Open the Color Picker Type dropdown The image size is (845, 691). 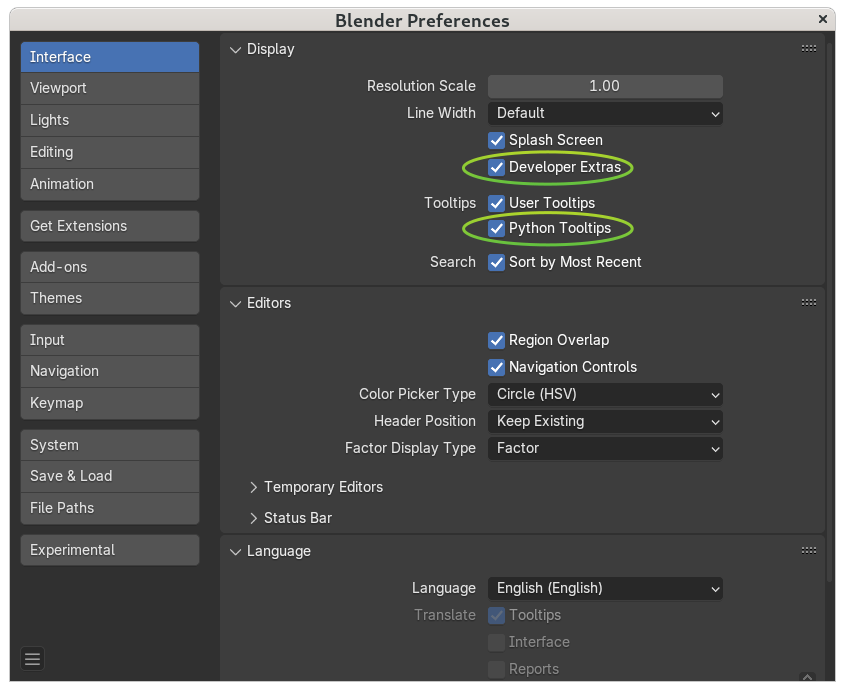(x=605, y=395)
